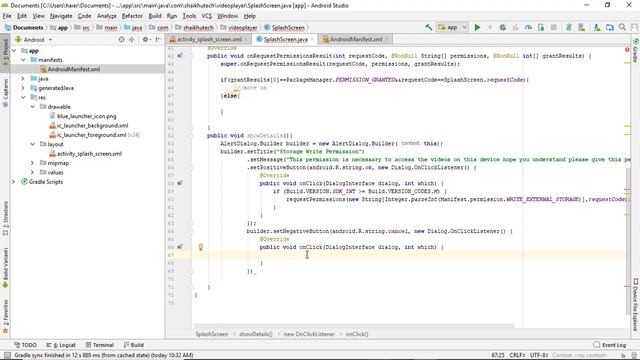640x360 pixels.
Task: Click the editor horizontal scrollbar
Action: click(x=353, y=326)
